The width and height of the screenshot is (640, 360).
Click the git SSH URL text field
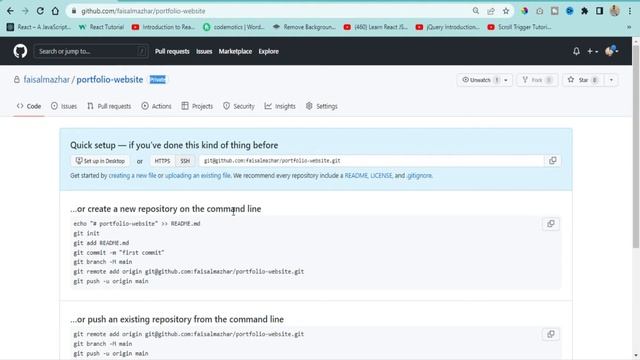click(371, 161)
